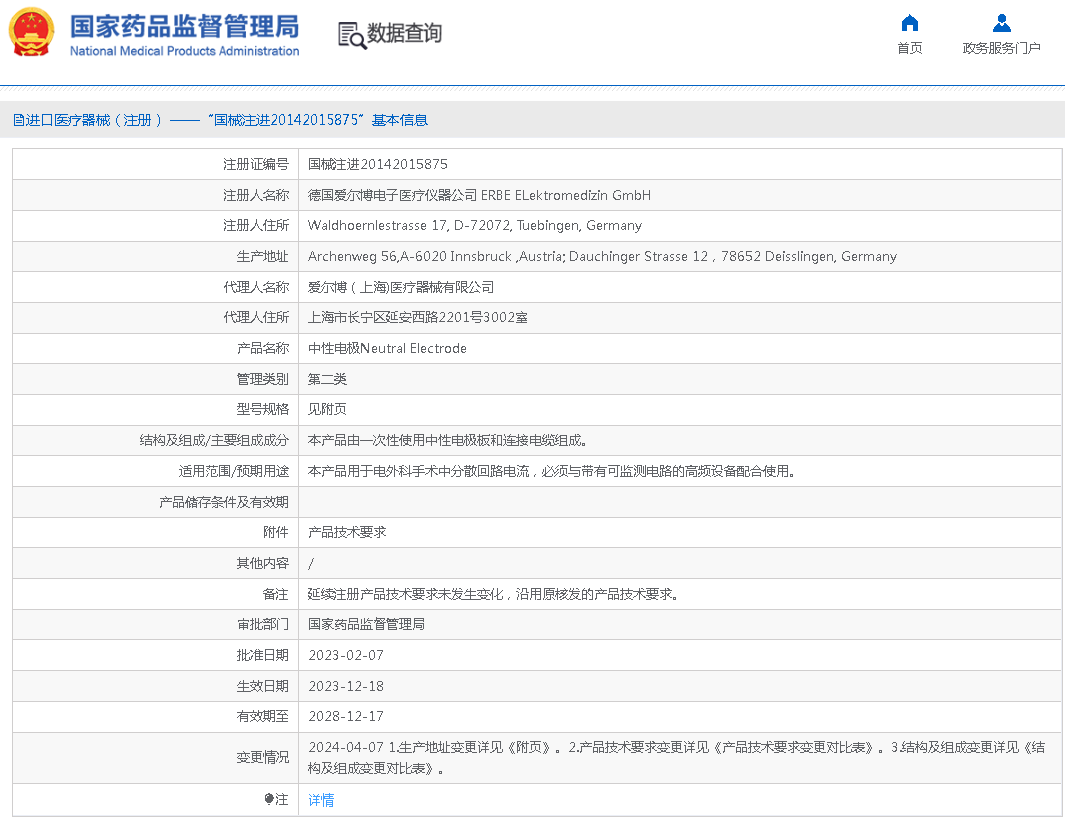
Task: Click the 产品储存条件及有效期 label
Action: pos(224,503)
